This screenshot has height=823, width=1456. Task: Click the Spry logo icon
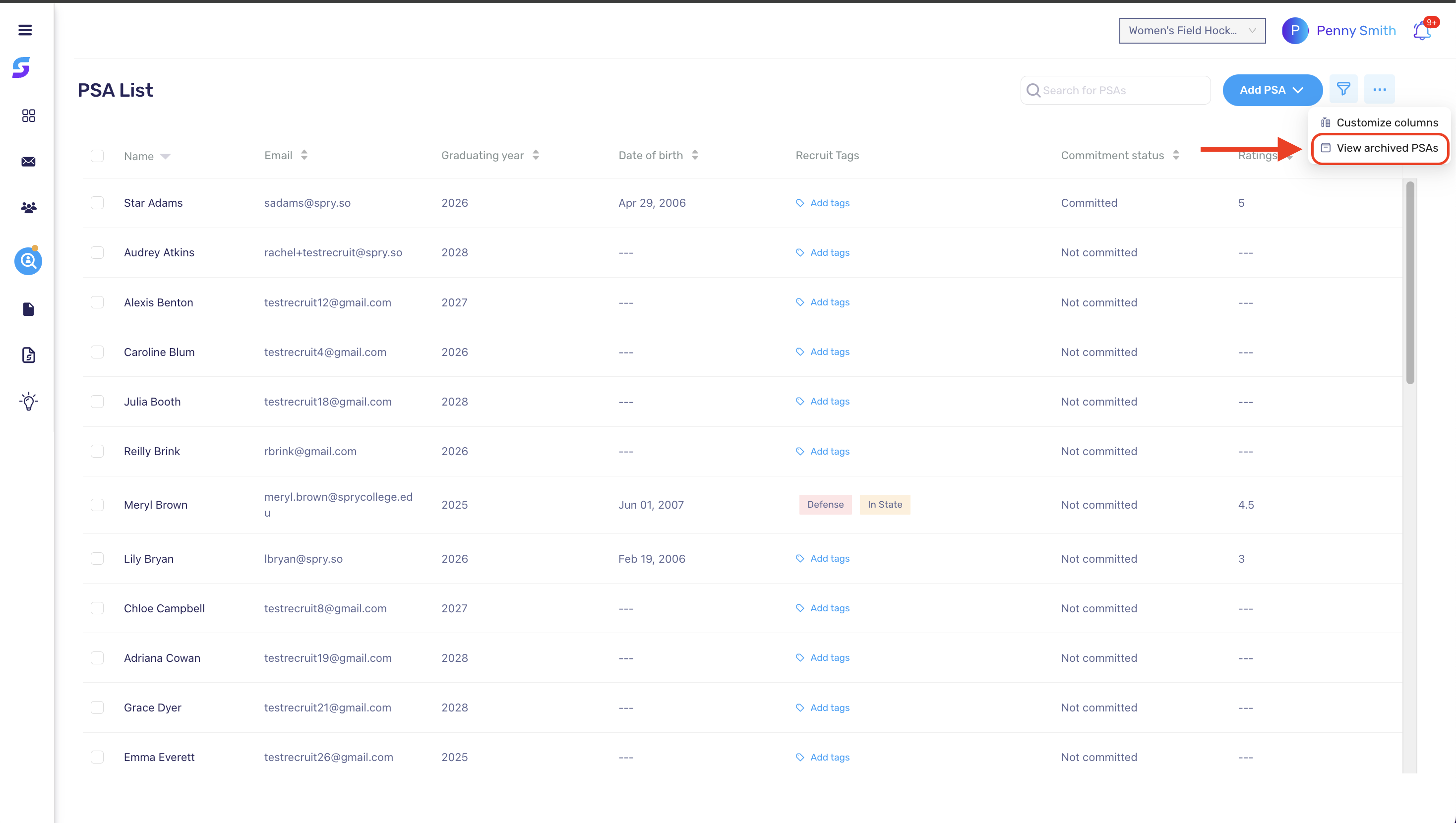21,67
